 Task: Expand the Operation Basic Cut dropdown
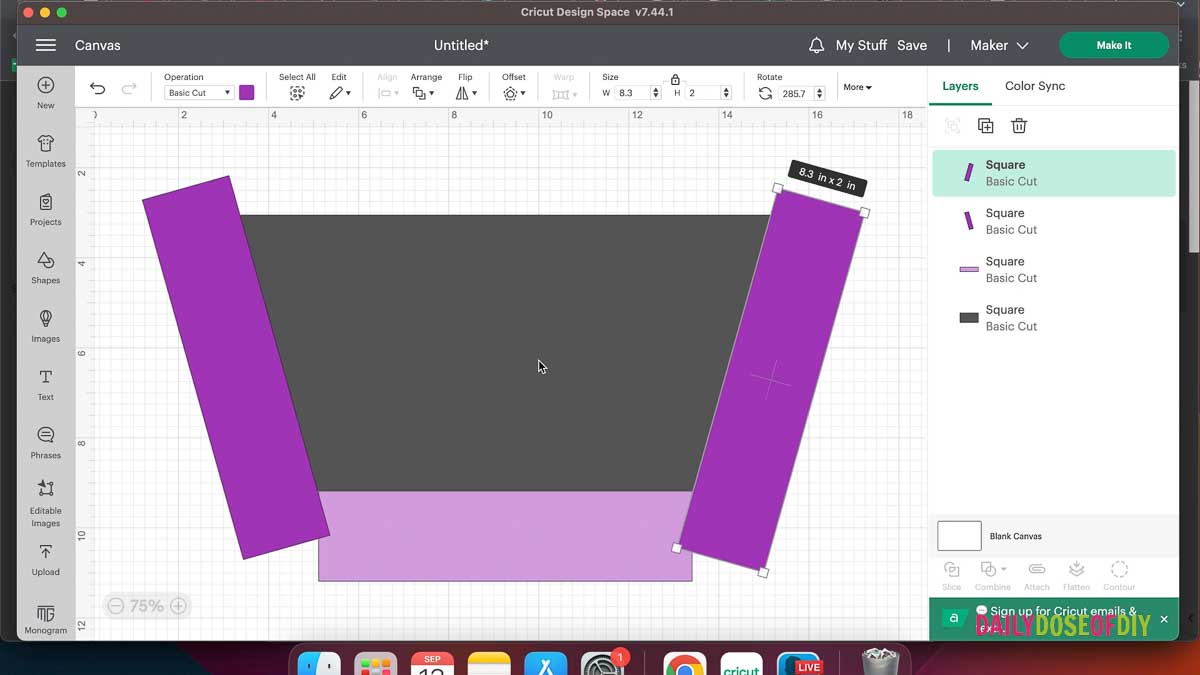point(199,93)
